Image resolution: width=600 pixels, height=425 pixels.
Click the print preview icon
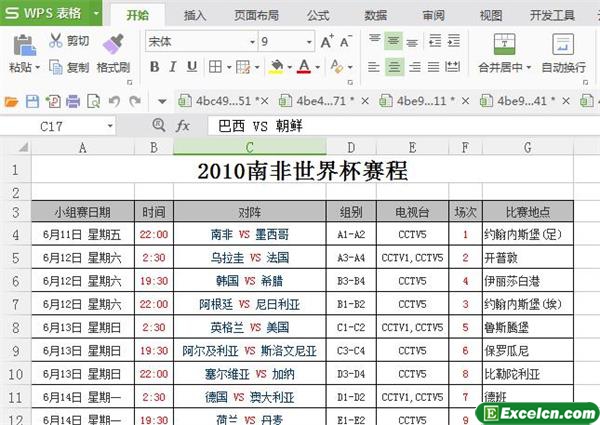(x=93, y=101)
